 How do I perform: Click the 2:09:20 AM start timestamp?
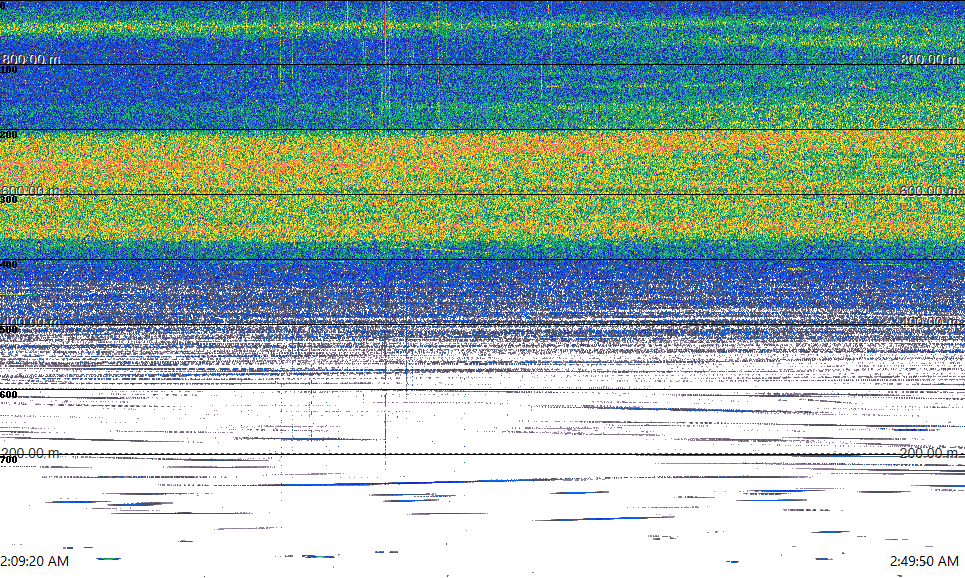click(34, 561)
